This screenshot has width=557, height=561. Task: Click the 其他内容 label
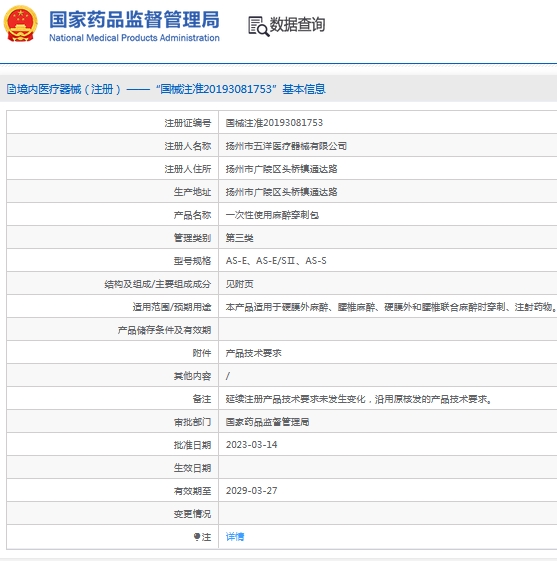(x=192, y=376)
